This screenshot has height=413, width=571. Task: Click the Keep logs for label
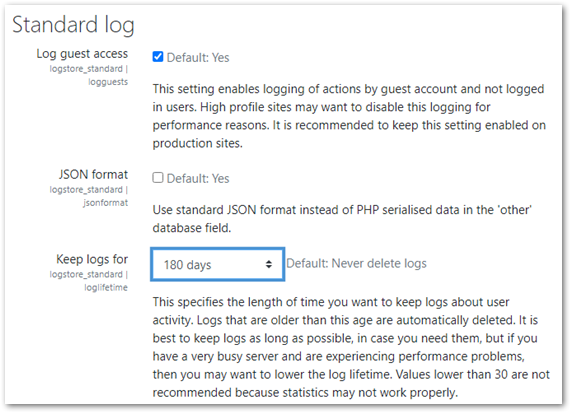(x=92, y=259)
